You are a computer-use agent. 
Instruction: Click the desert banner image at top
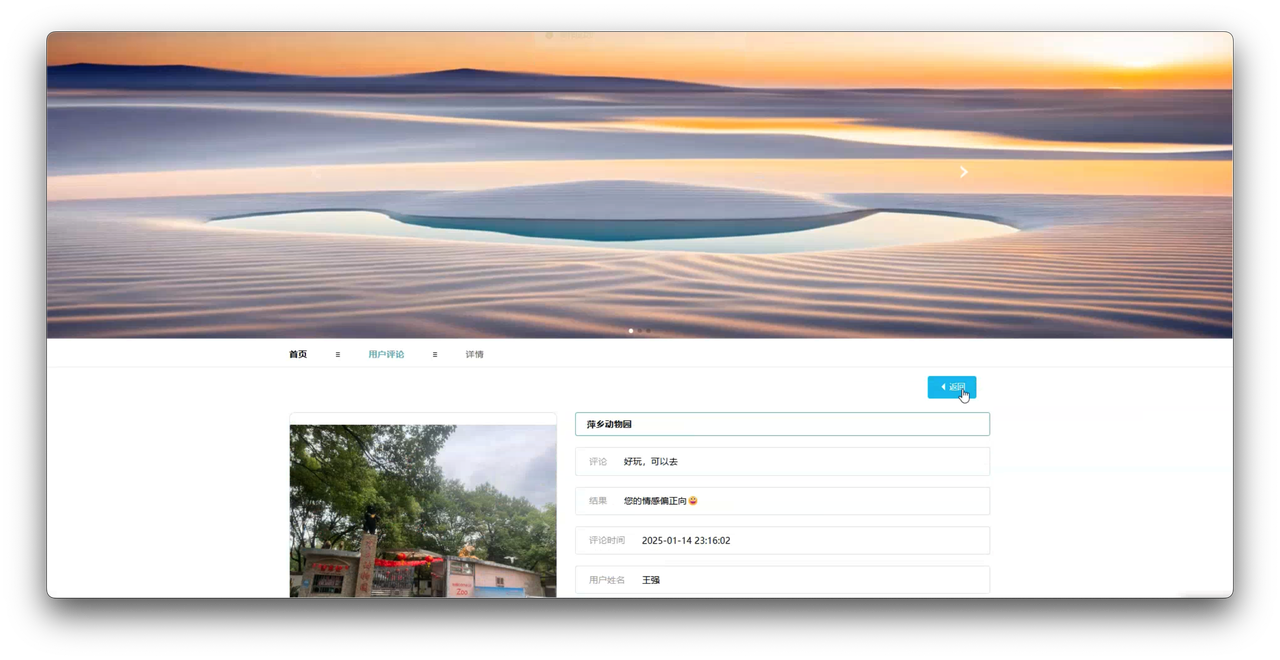pos(640,185)
